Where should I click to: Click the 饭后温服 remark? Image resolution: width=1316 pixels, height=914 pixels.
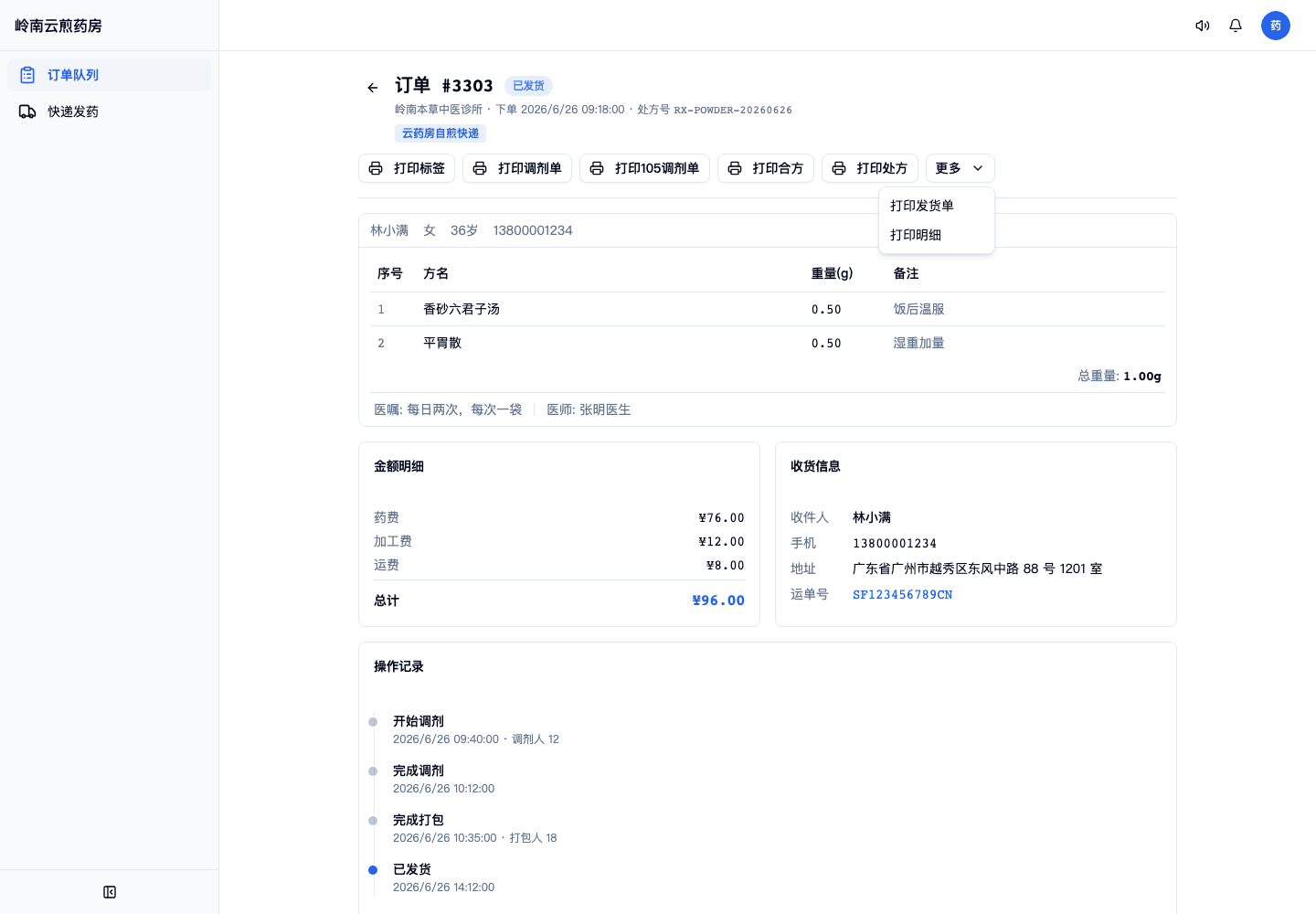pos(918,309)
